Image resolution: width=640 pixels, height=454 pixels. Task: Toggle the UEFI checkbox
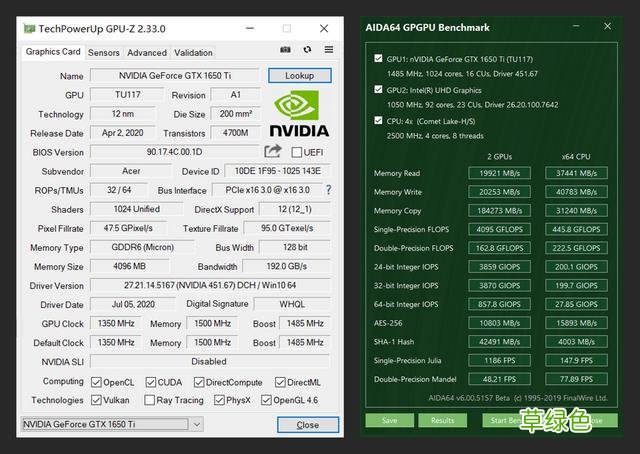[x=297, y=152]
